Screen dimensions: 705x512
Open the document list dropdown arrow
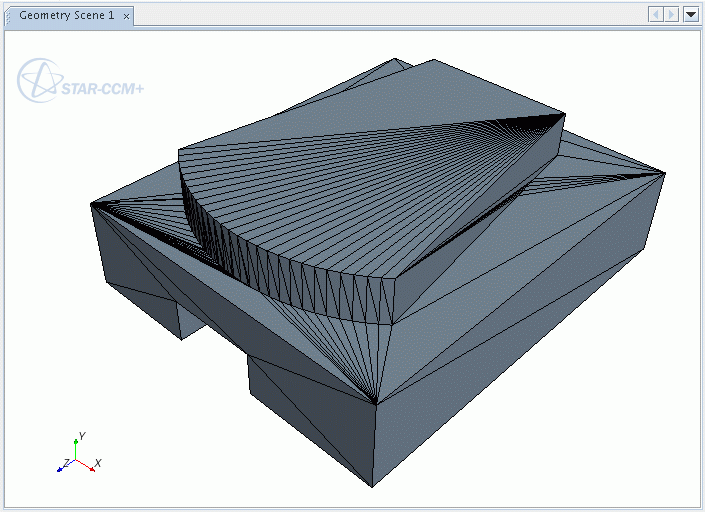(690, 15)
